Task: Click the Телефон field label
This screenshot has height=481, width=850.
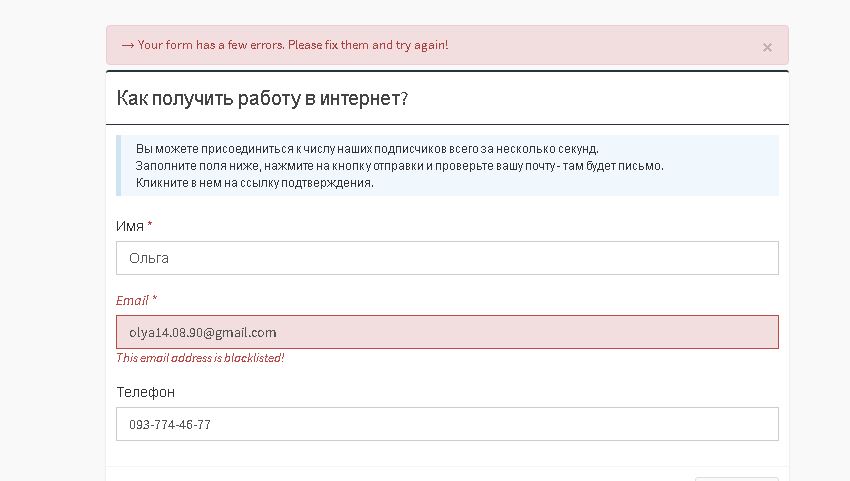Action: [145, 392]
